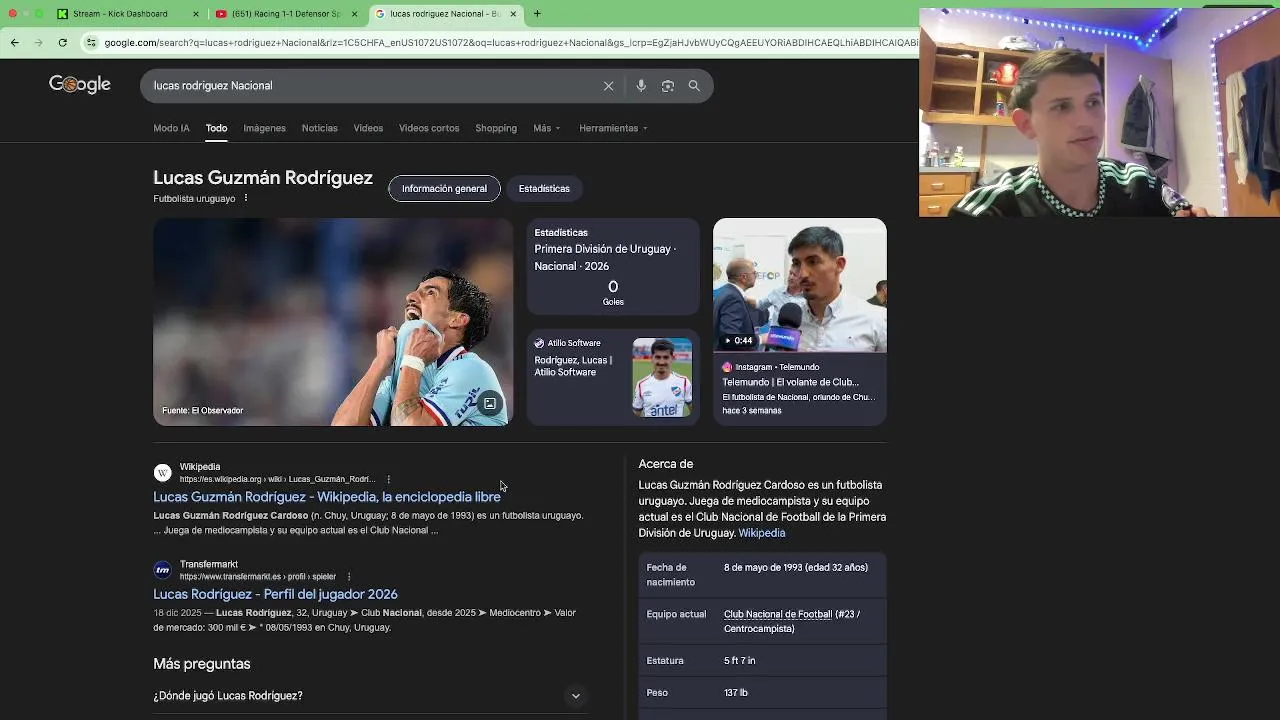The width and height of the screenshot is (1280, 720).
Task: Click the site info icon in the address bar
Action: click(x=91, y=42)
